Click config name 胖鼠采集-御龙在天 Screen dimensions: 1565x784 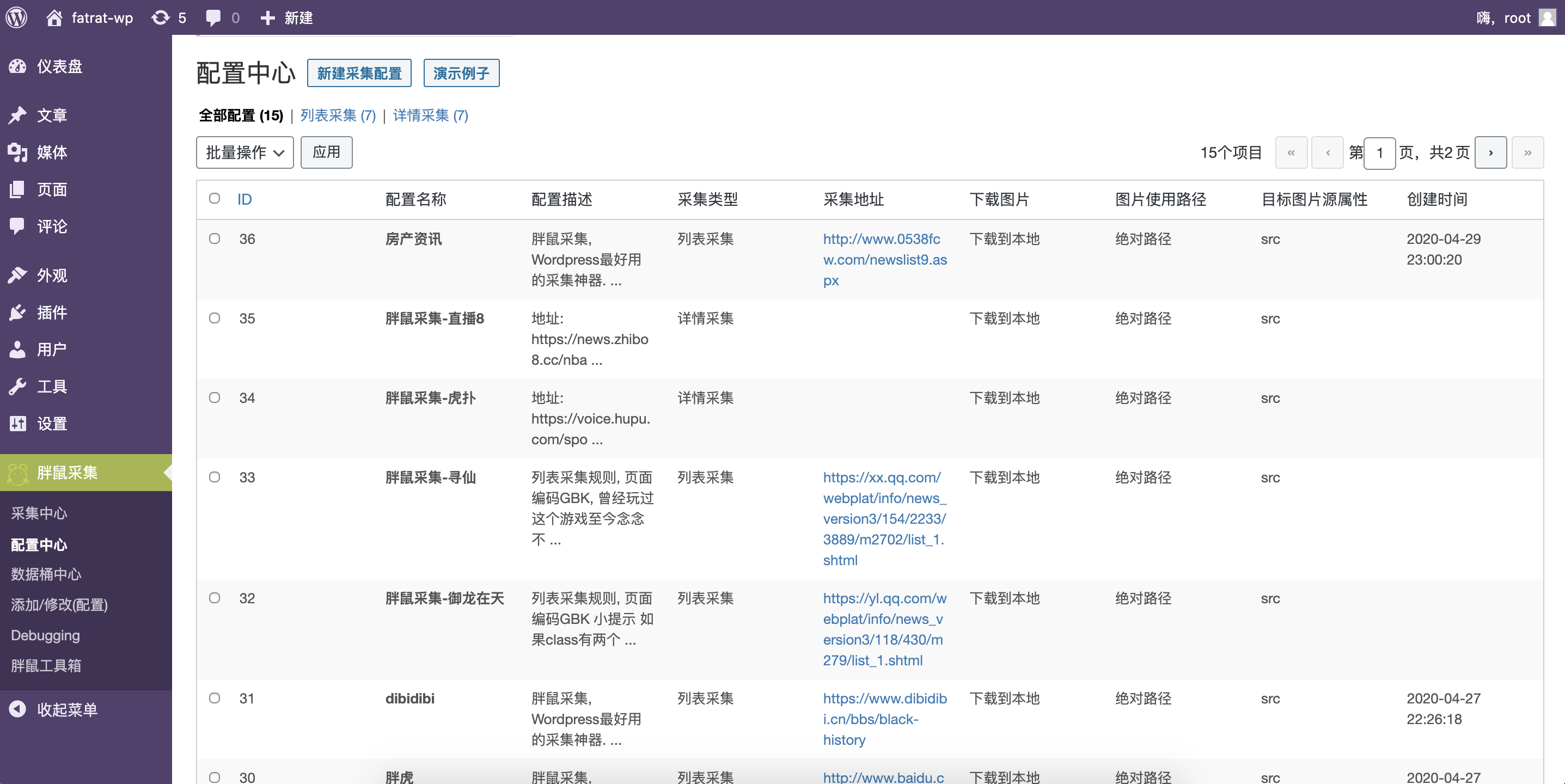[445, 598]
